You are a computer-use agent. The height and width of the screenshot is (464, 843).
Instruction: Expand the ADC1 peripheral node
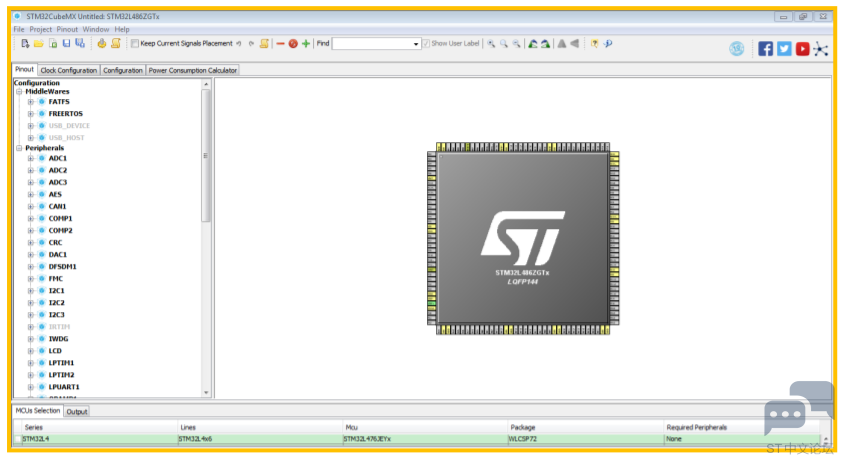pyautogui.click(x=31, y=159)
